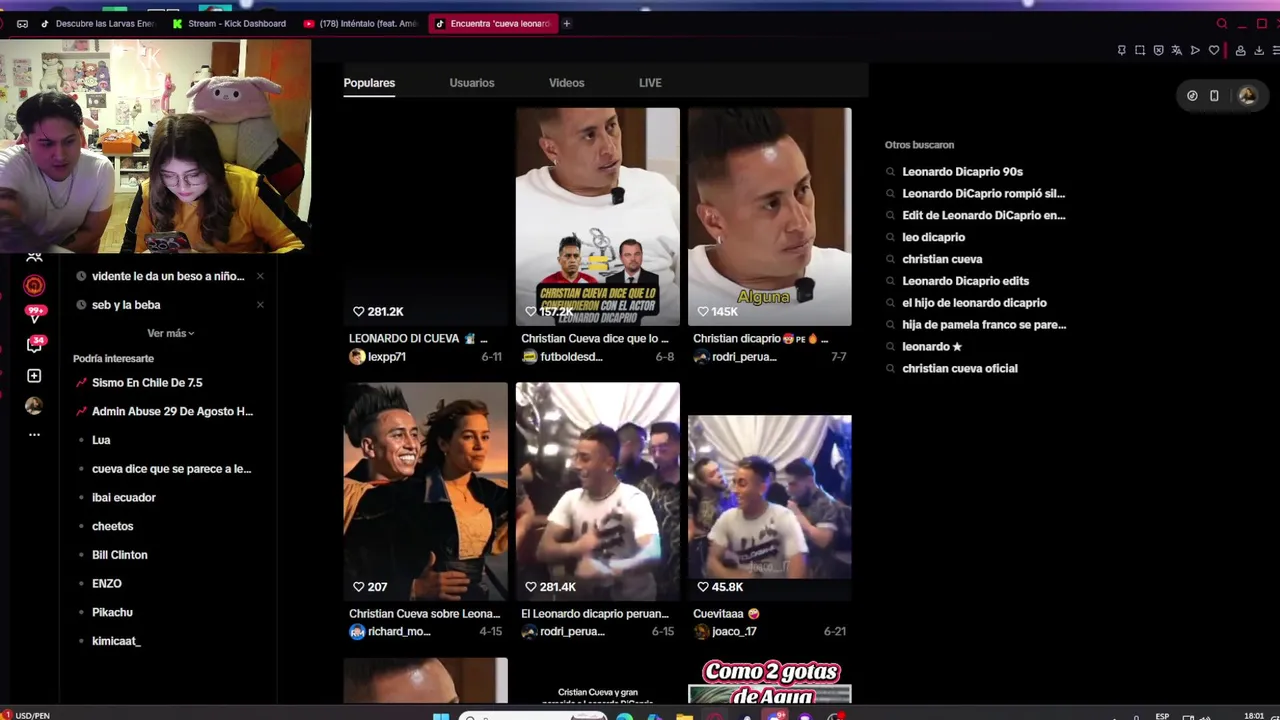Screen dimensions: 1280x720
Task: Click the tab list icon at browser top-left
Action: click(x=22, y=24)
